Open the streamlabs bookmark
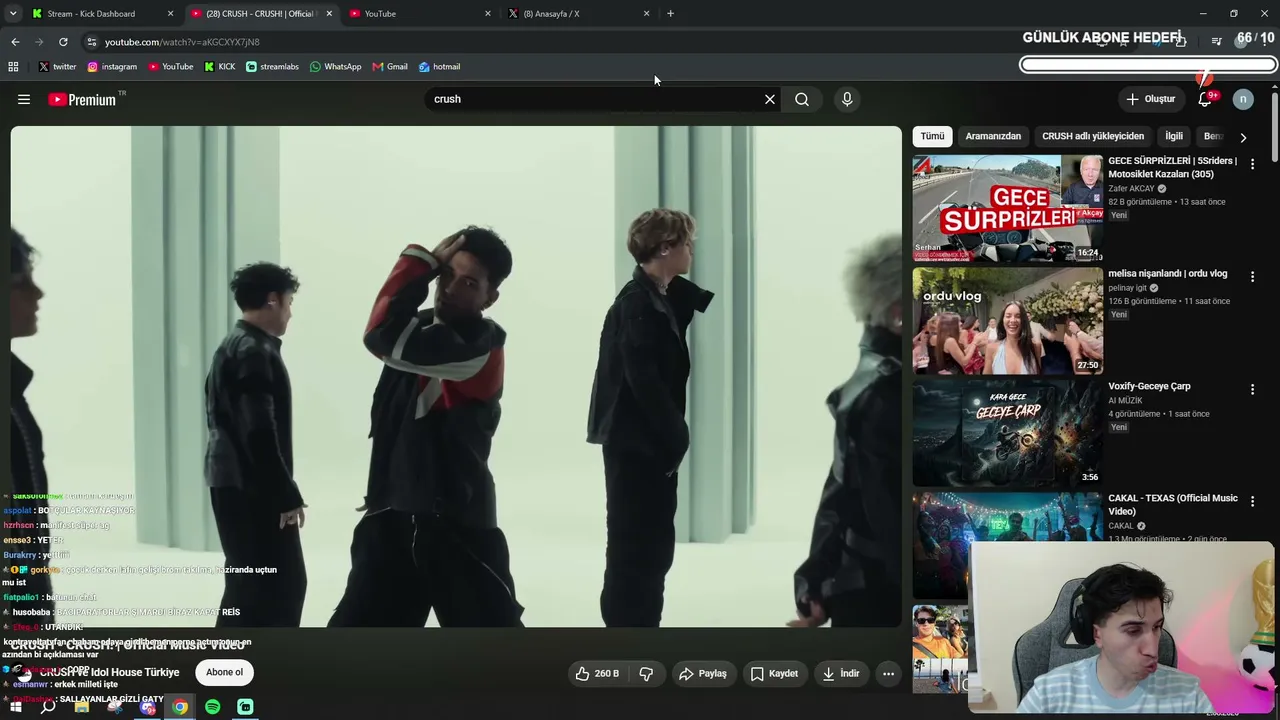This screenshot has height=720, width=1280. pyautogui.click(x=272, y=67)
